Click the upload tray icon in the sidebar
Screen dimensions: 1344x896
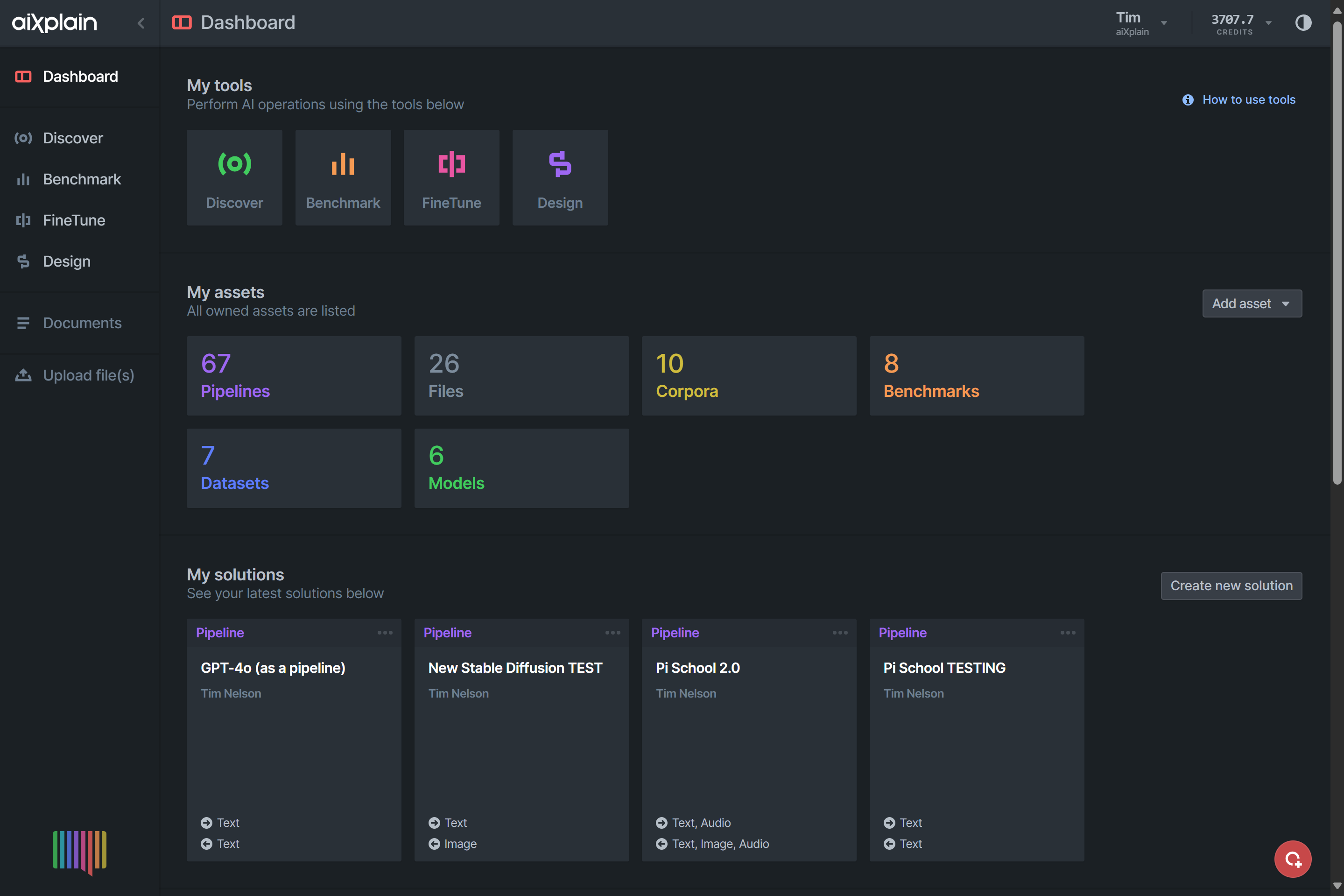23,375
